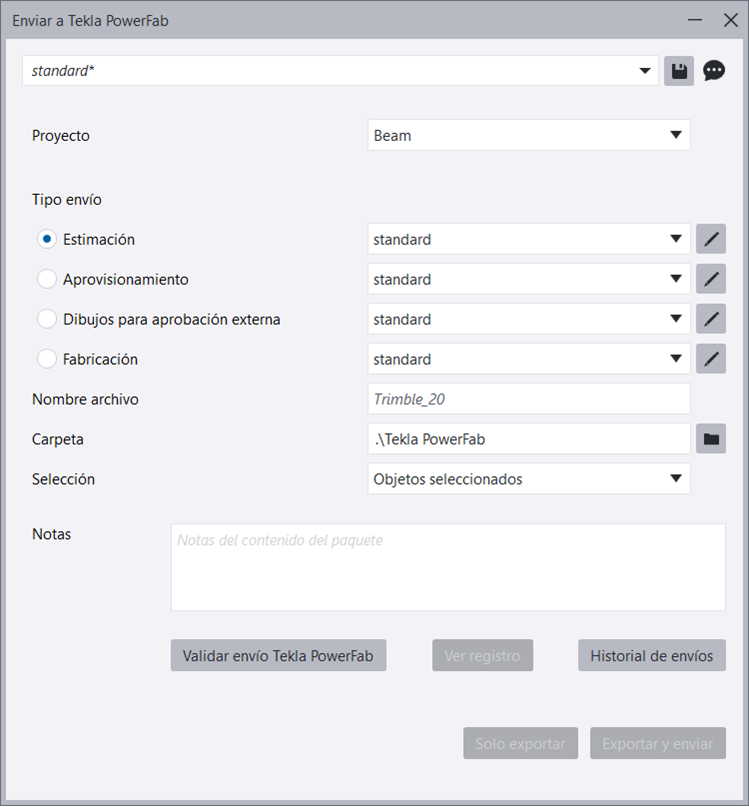The width and height of the screenshot is (749, 807).
Task: Open Historial de envíos
Action: (652, 656)
